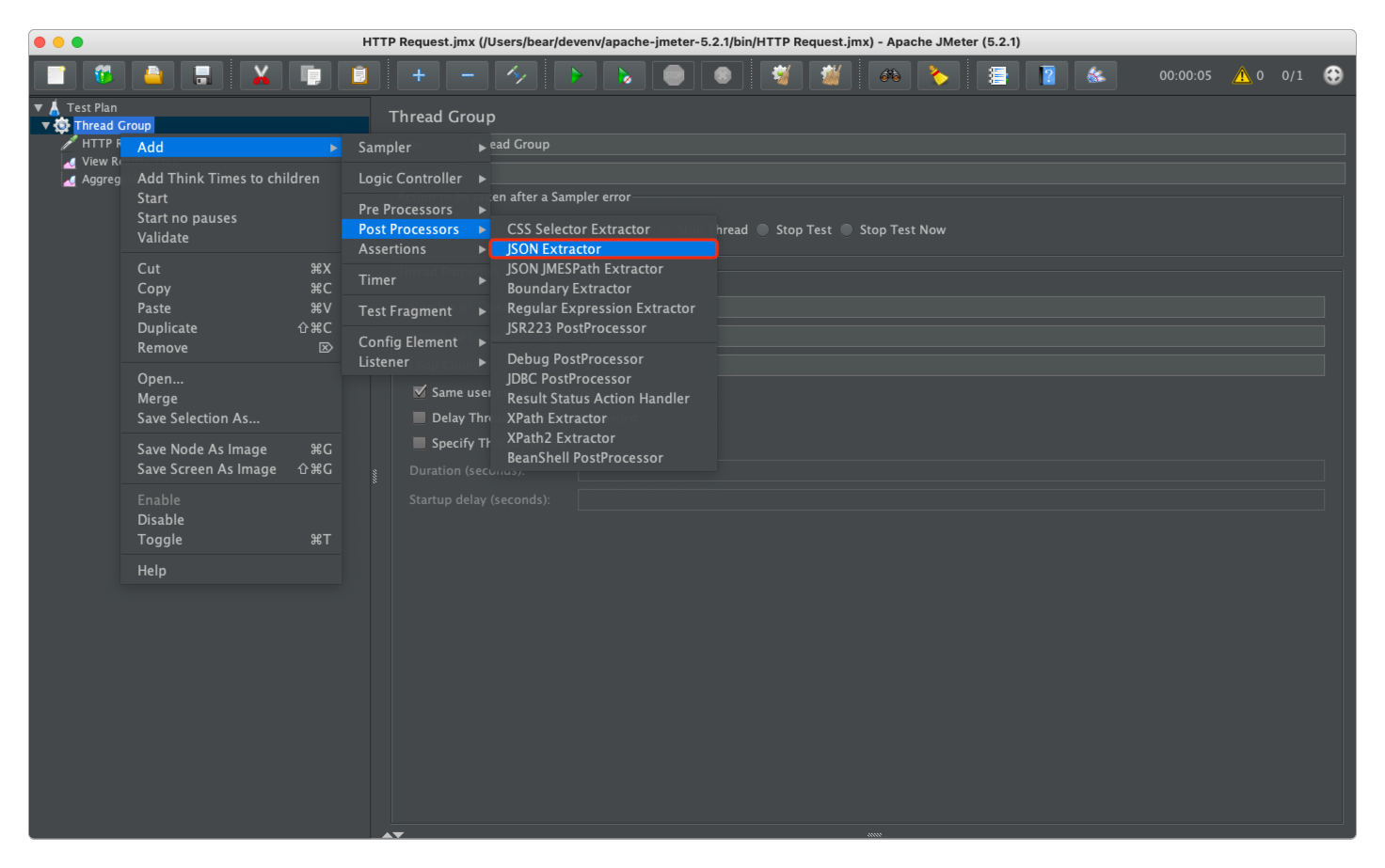Click the rightmost feather-and-wand toolbar icon
The width and height of the screenshot is (1385, 868).
click(x=1096, y=75)
